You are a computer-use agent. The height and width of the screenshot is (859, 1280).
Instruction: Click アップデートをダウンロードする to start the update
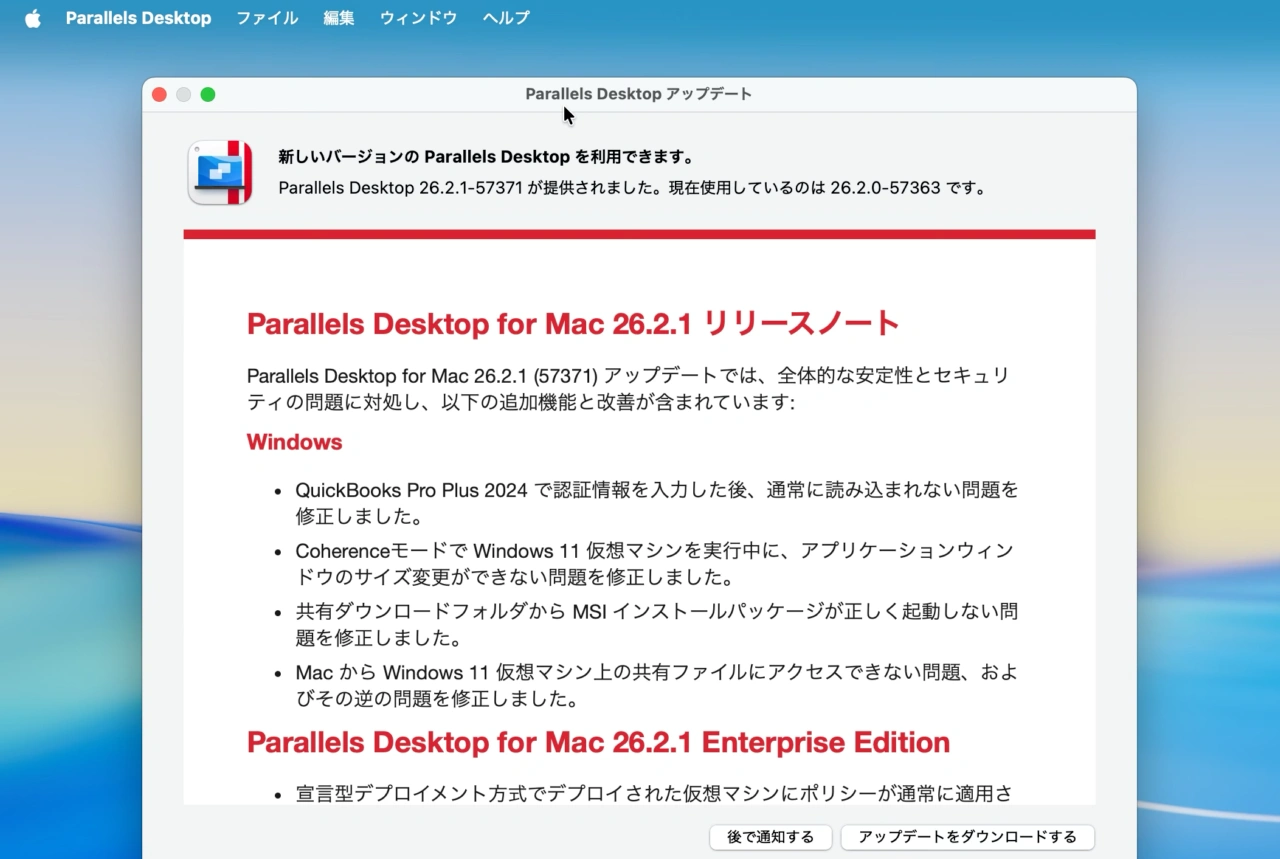pos(966,837)
